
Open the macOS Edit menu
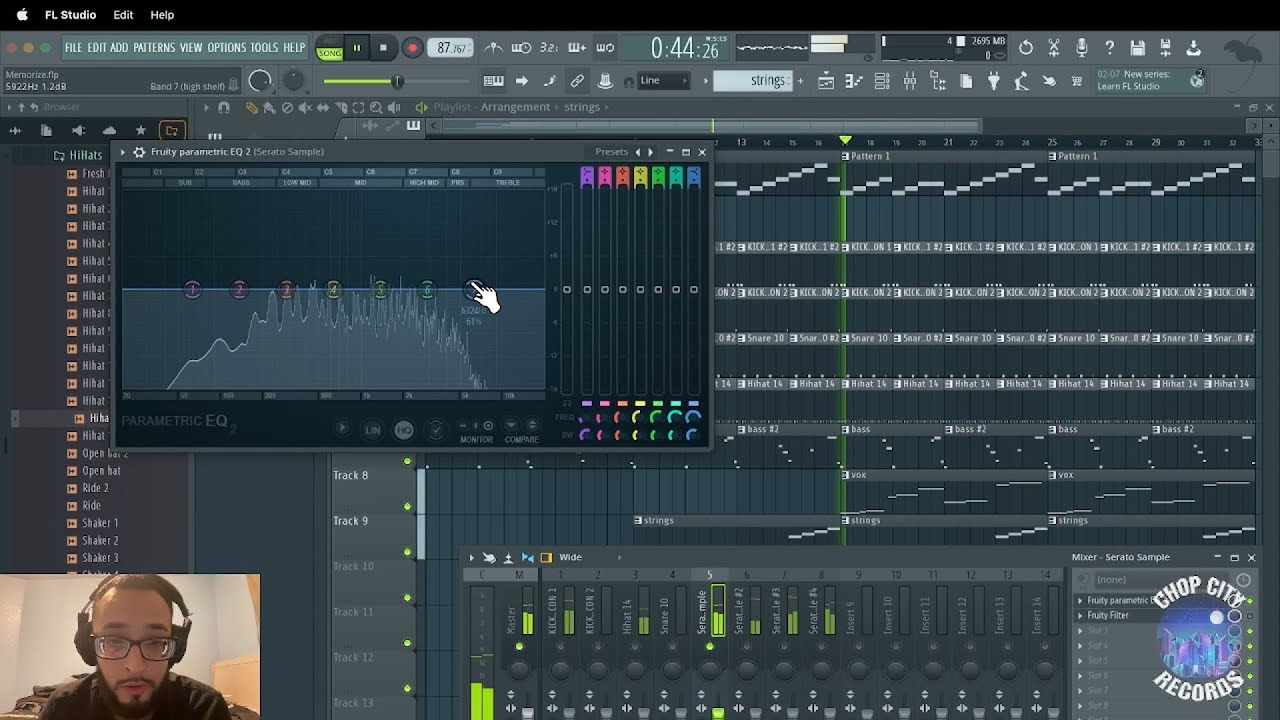(123, 15)
